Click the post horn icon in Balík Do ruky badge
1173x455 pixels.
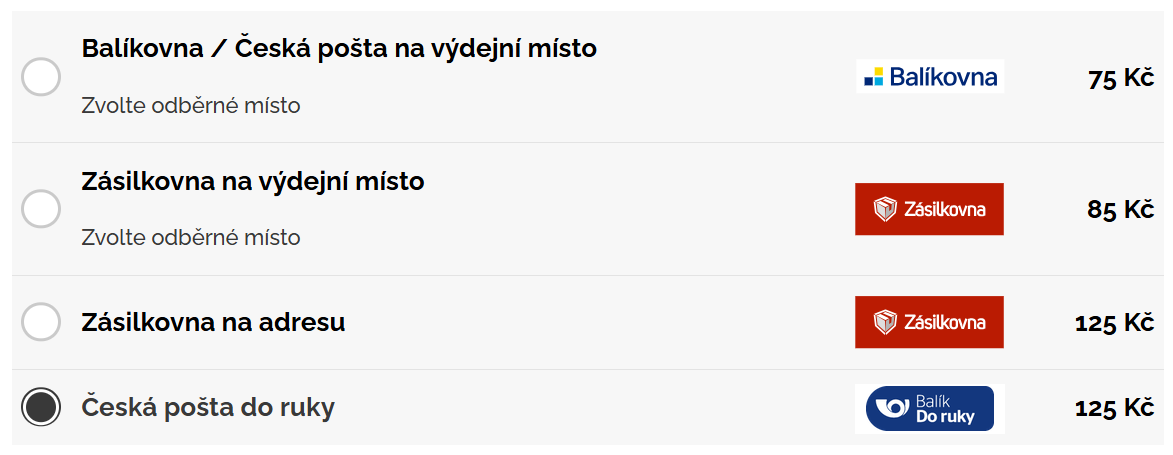(890, 409)
